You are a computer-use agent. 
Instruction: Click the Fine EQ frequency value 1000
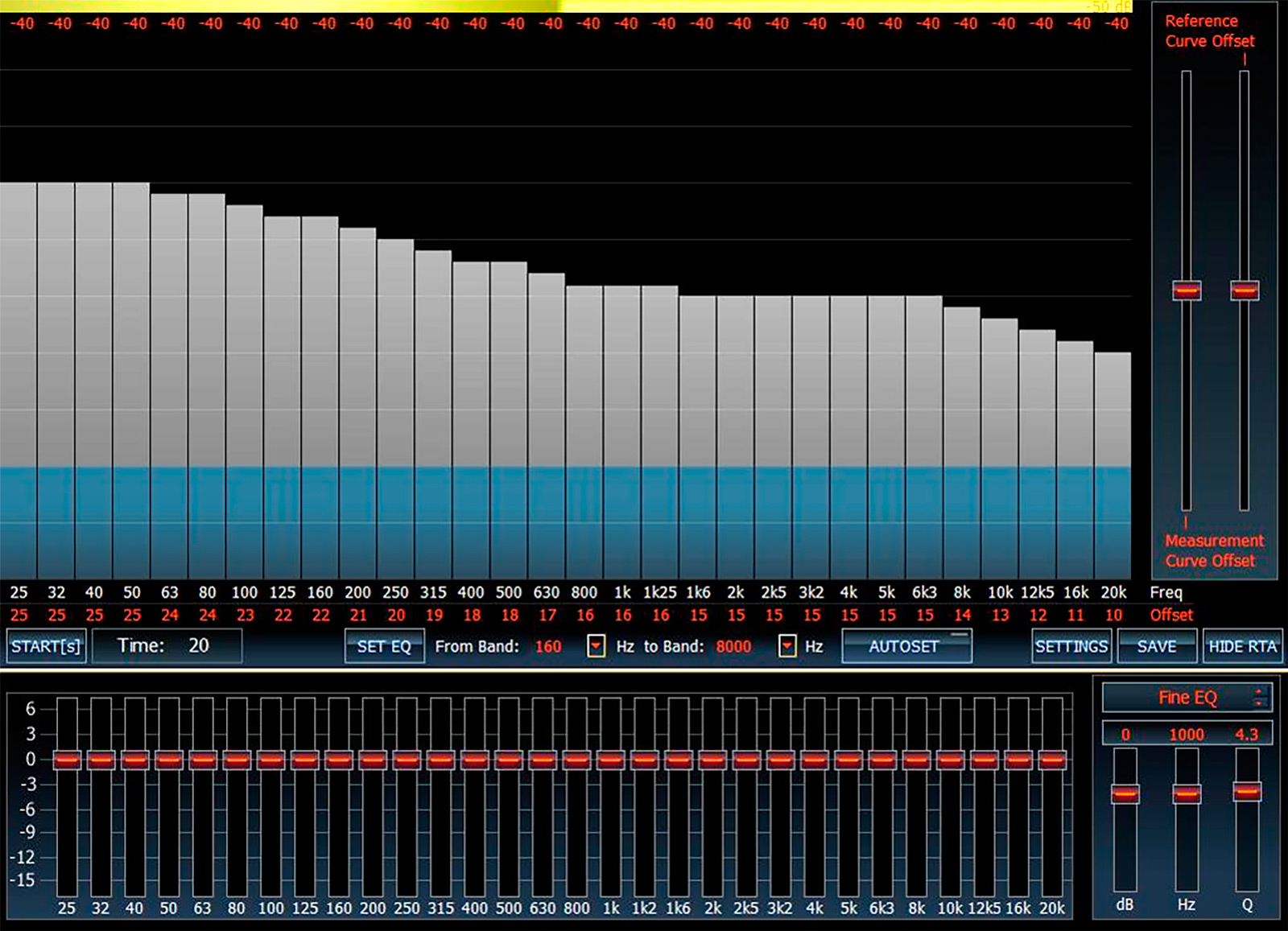click(x=1187, y=734)
